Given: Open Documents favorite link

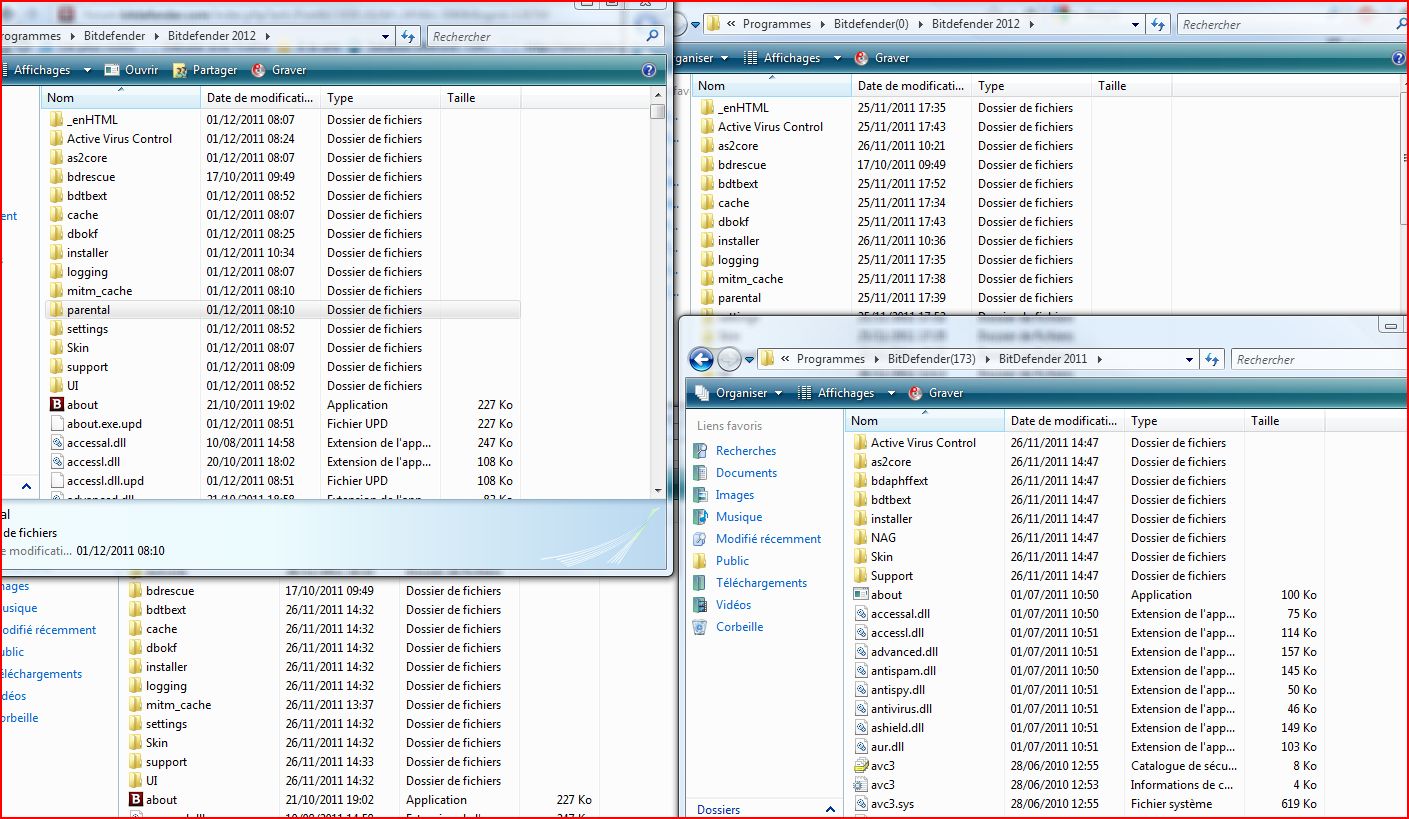Looking at the screenshot, I should click(x=746, y=473).
